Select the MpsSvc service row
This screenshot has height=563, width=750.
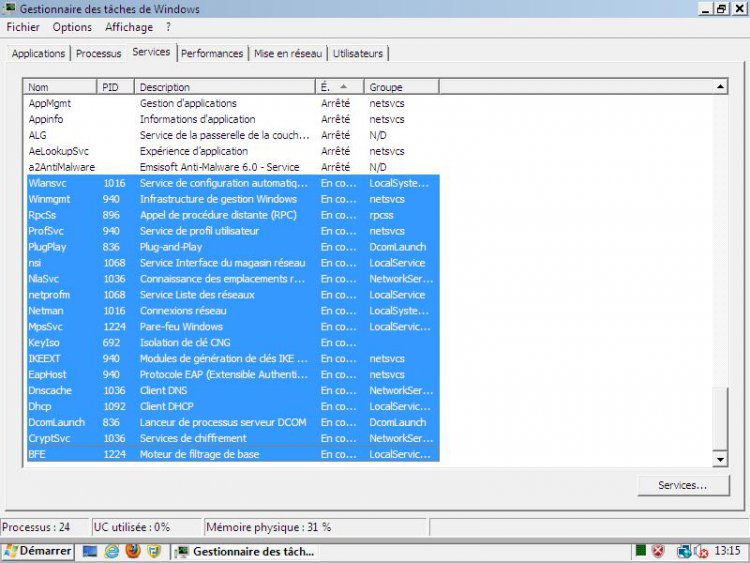pos(232,326)
